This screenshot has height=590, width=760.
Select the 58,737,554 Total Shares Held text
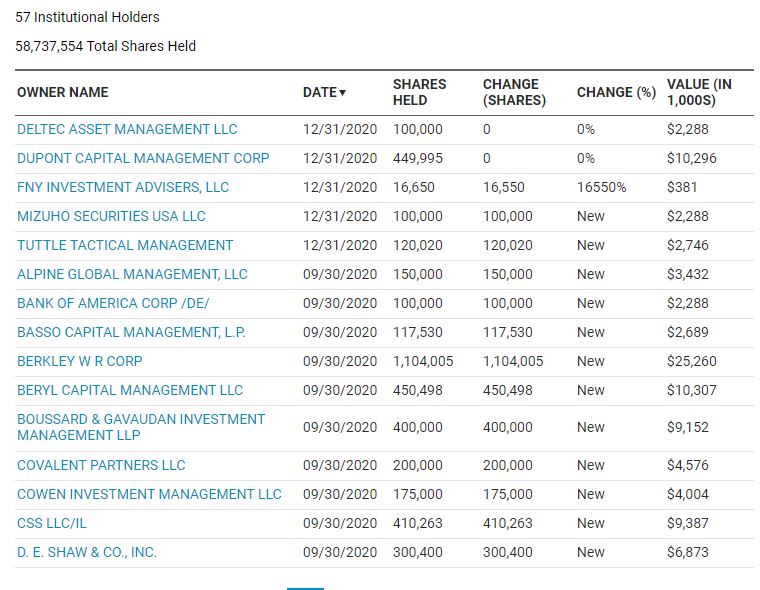106,47
